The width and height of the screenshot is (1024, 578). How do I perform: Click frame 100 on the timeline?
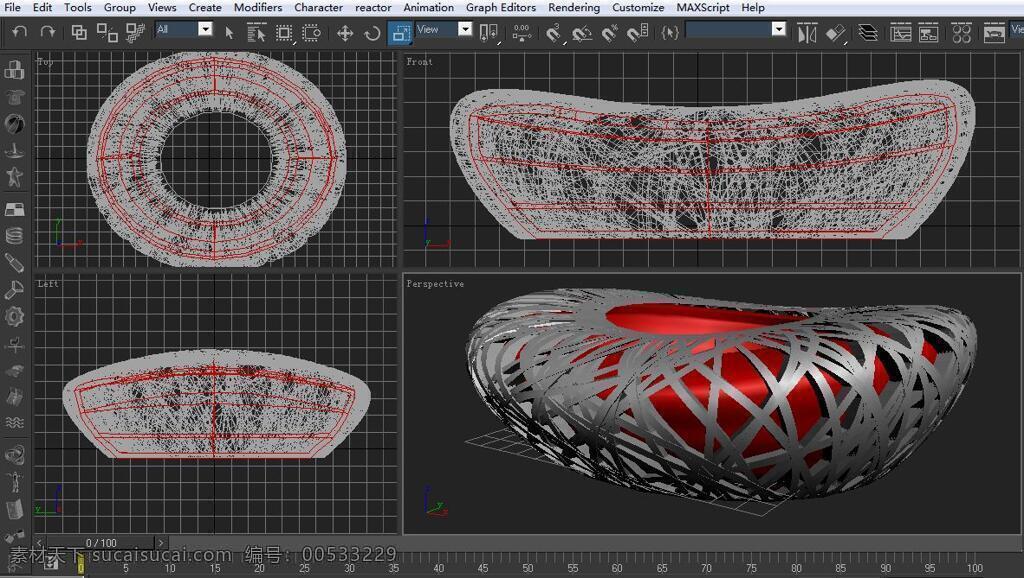[x=975, y=568]
